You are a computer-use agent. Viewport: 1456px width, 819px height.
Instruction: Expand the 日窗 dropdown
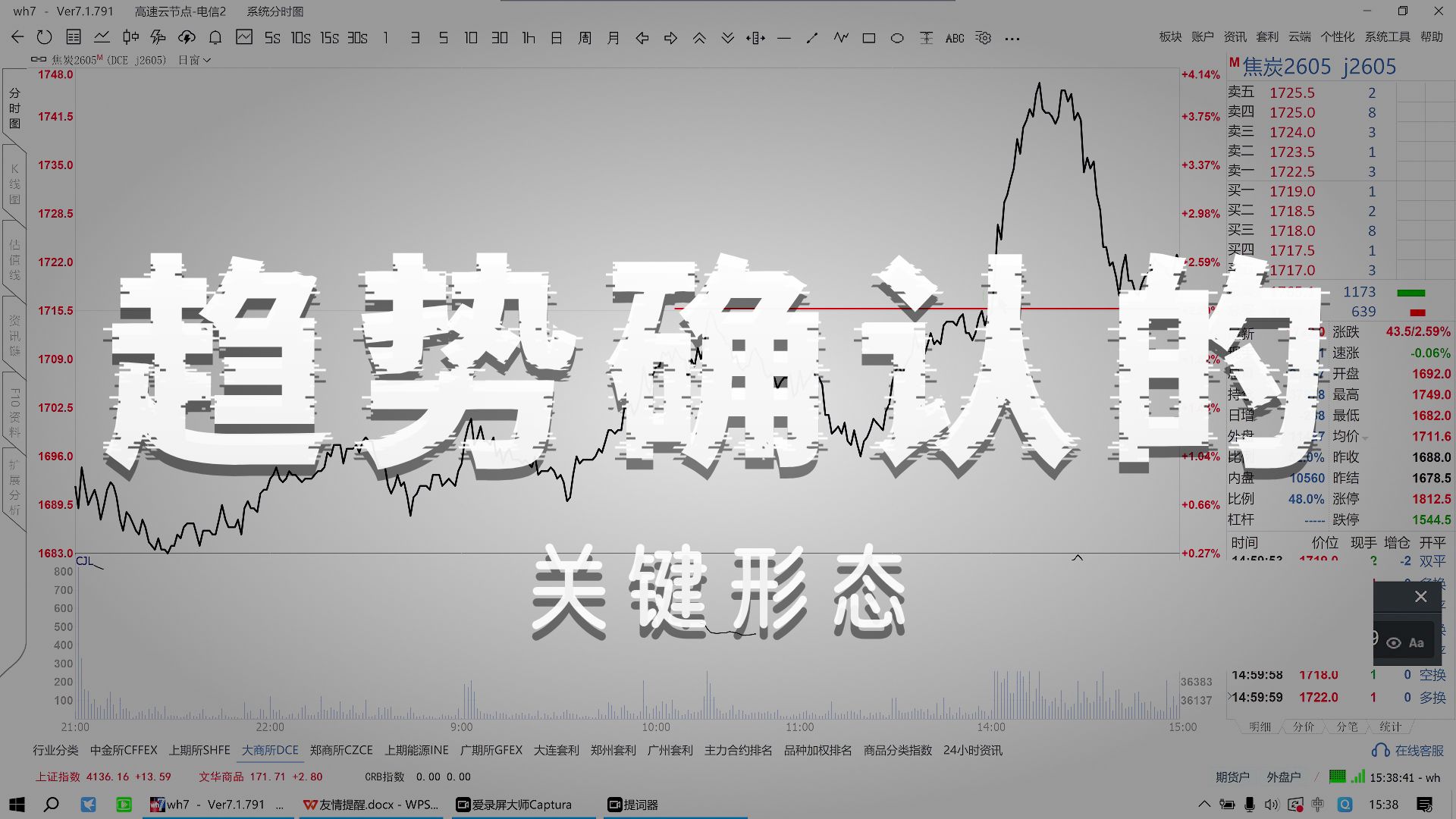pos(194,60)
